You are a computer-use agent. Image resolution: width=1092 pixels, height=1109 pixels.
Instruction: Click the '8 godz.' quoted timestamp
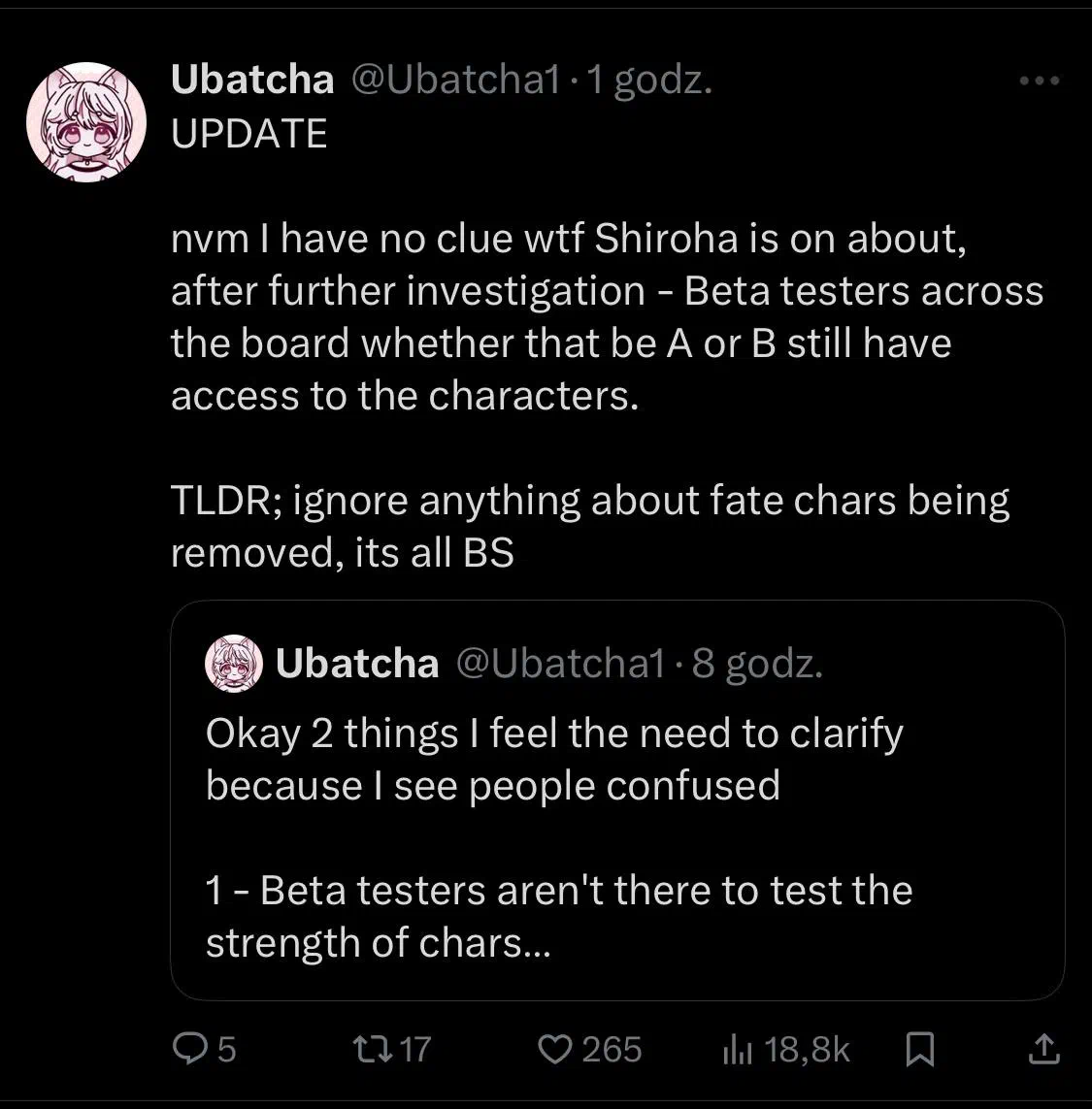click(757, 664)
